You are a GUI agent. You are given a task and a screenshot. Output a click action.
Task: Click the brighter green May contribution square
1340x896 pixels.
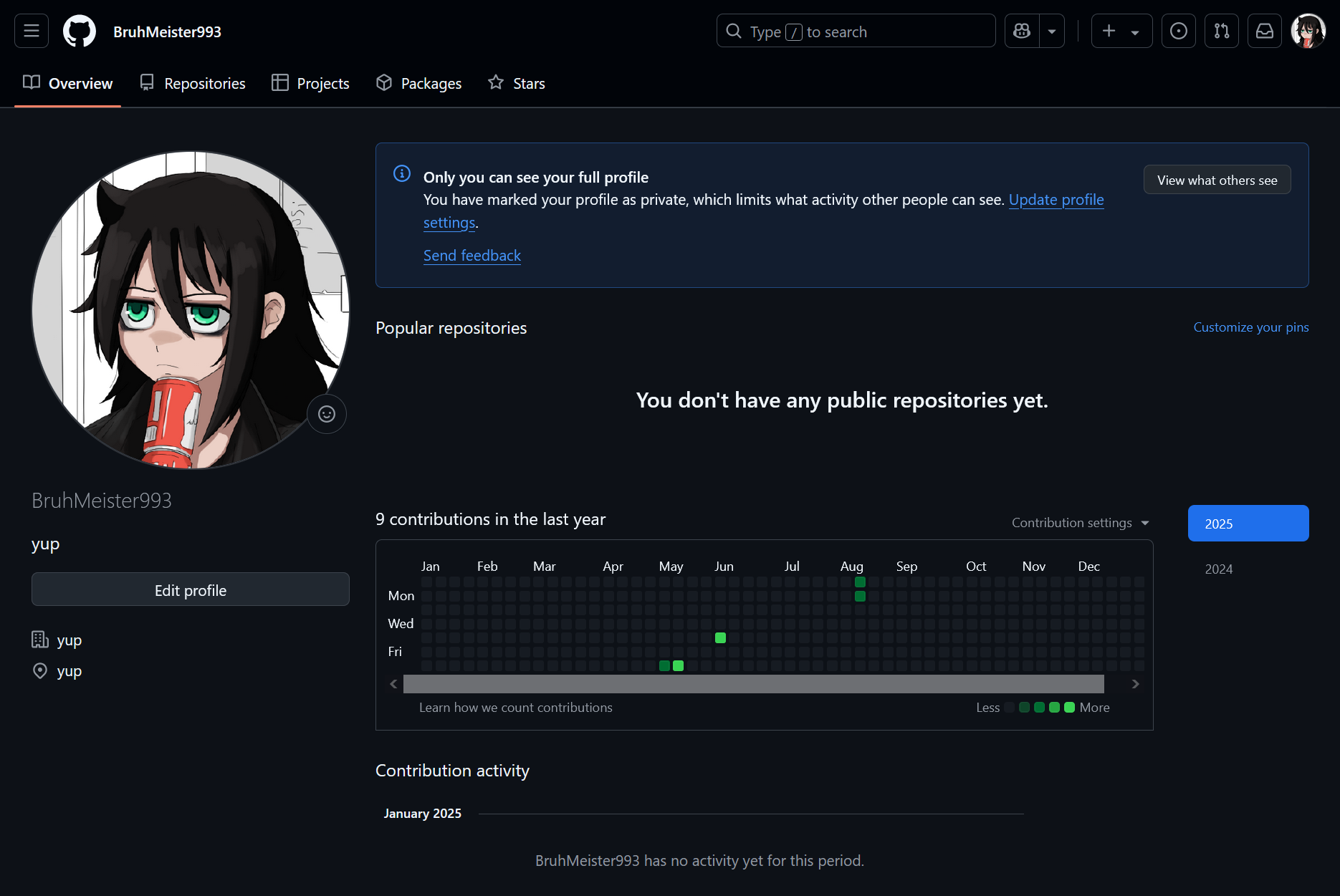point(679,665)
